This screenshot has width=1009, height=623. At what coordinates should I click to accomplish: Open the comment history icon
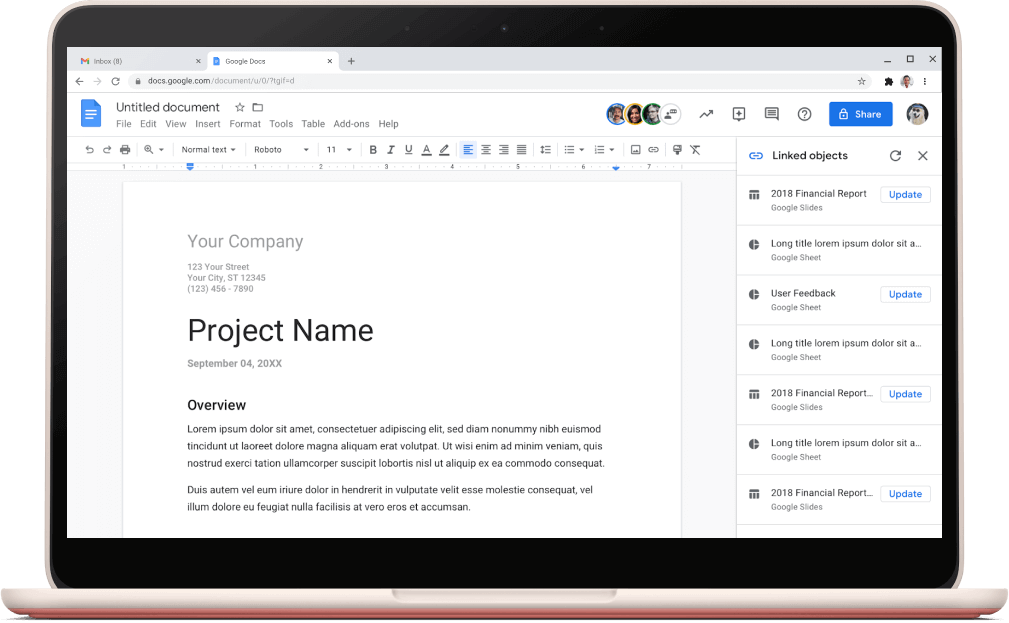(x=771, y=114)
